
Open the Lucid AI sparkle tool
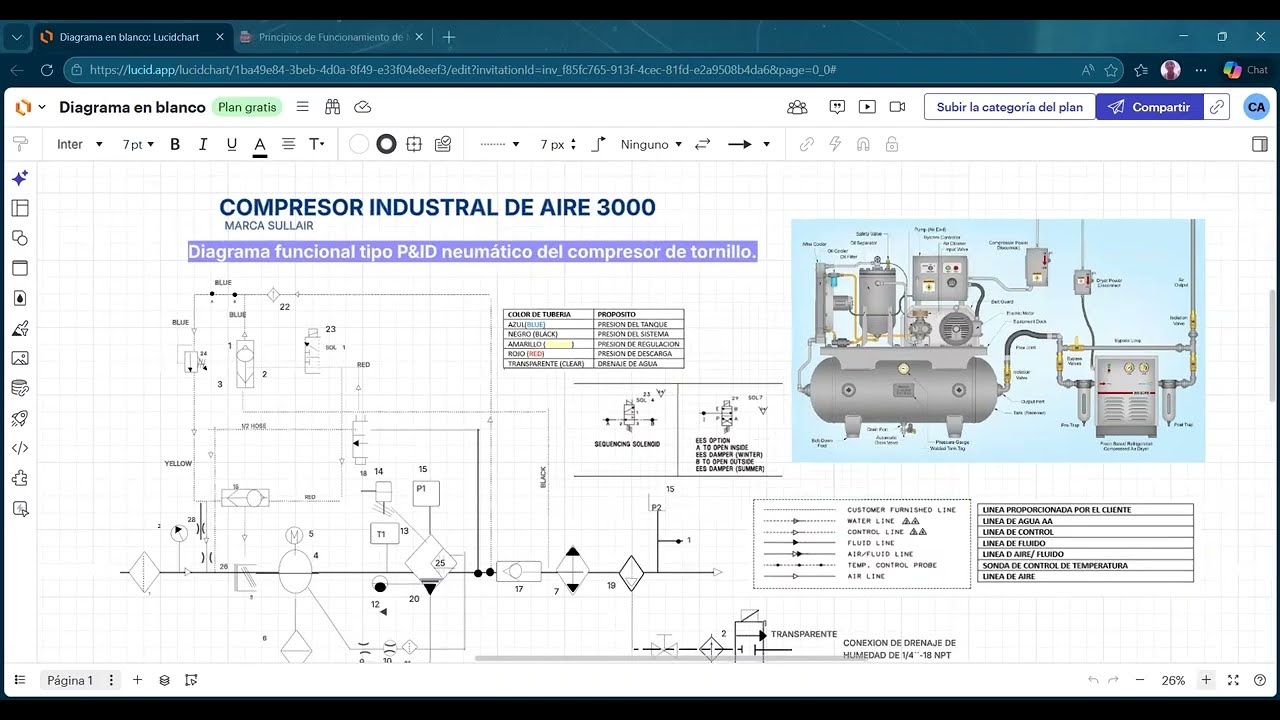pyautogui.click(x=20, y=178)
